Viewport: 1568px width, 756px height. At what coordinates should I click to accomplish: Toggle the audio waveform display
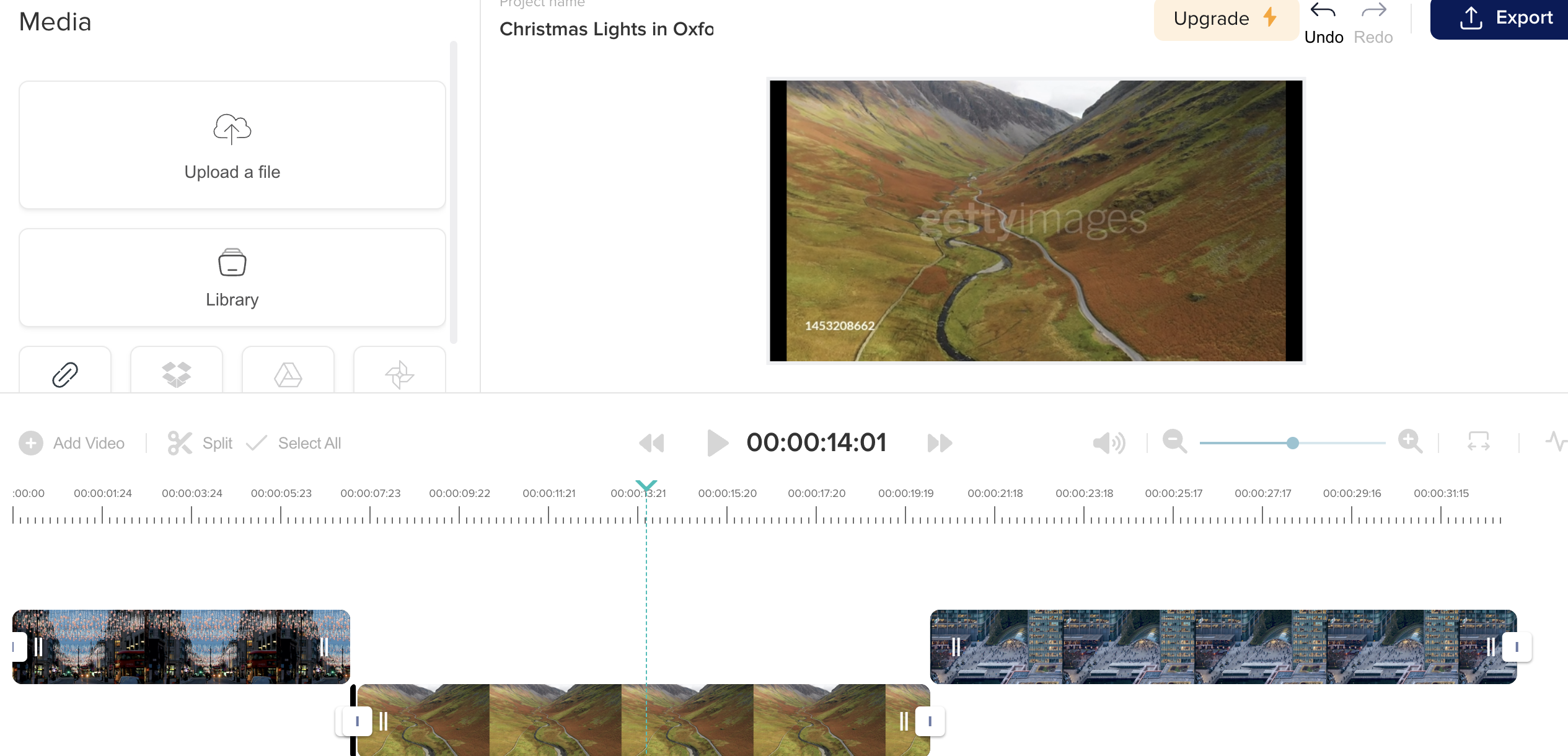[1556, 442]
